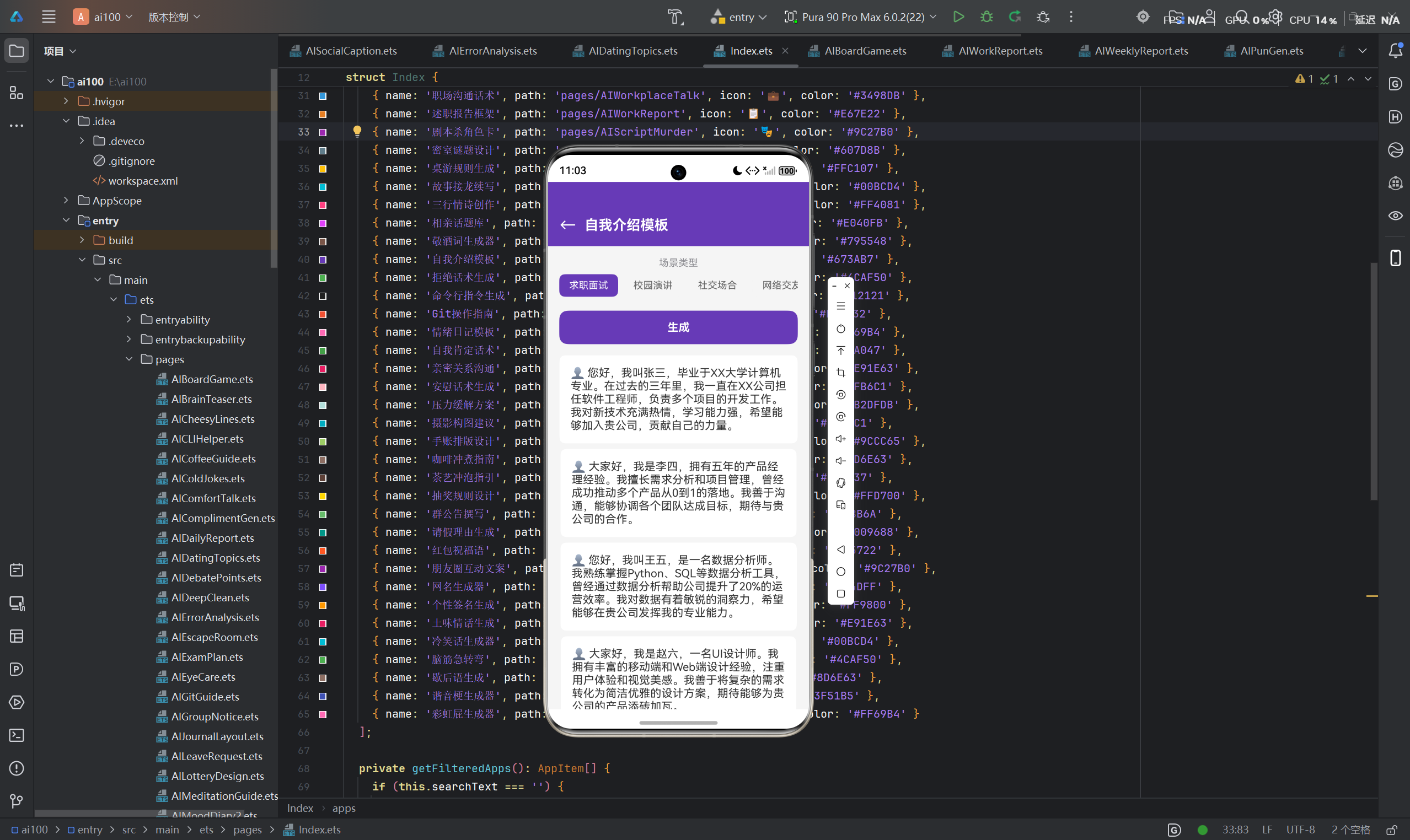This screenshot has height=840, width=1410.
Task: Select the 求职面试 scene type
Action: [x=588, y=285]
